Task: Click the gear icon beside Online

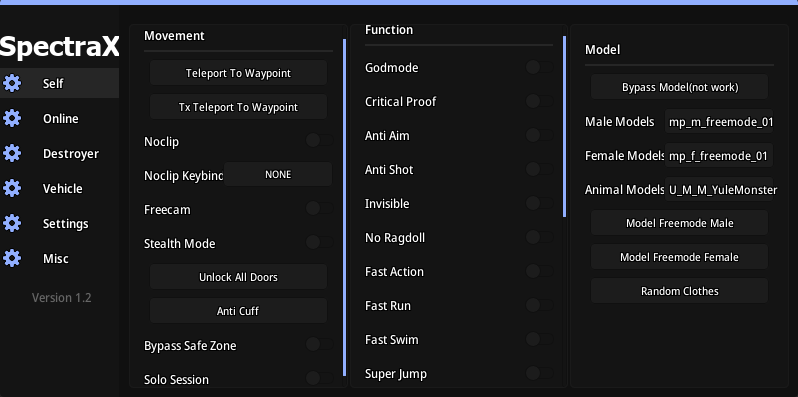Action: [x=12, y=118]
